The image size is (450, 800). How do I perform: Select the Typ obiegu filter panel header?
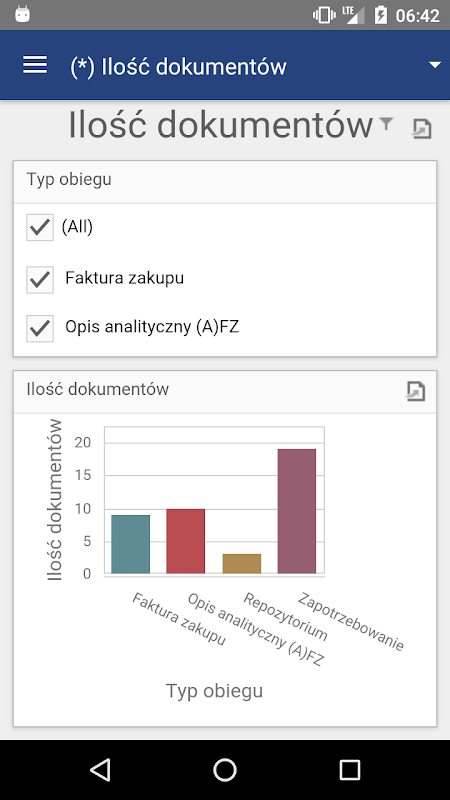pos(225,182)
